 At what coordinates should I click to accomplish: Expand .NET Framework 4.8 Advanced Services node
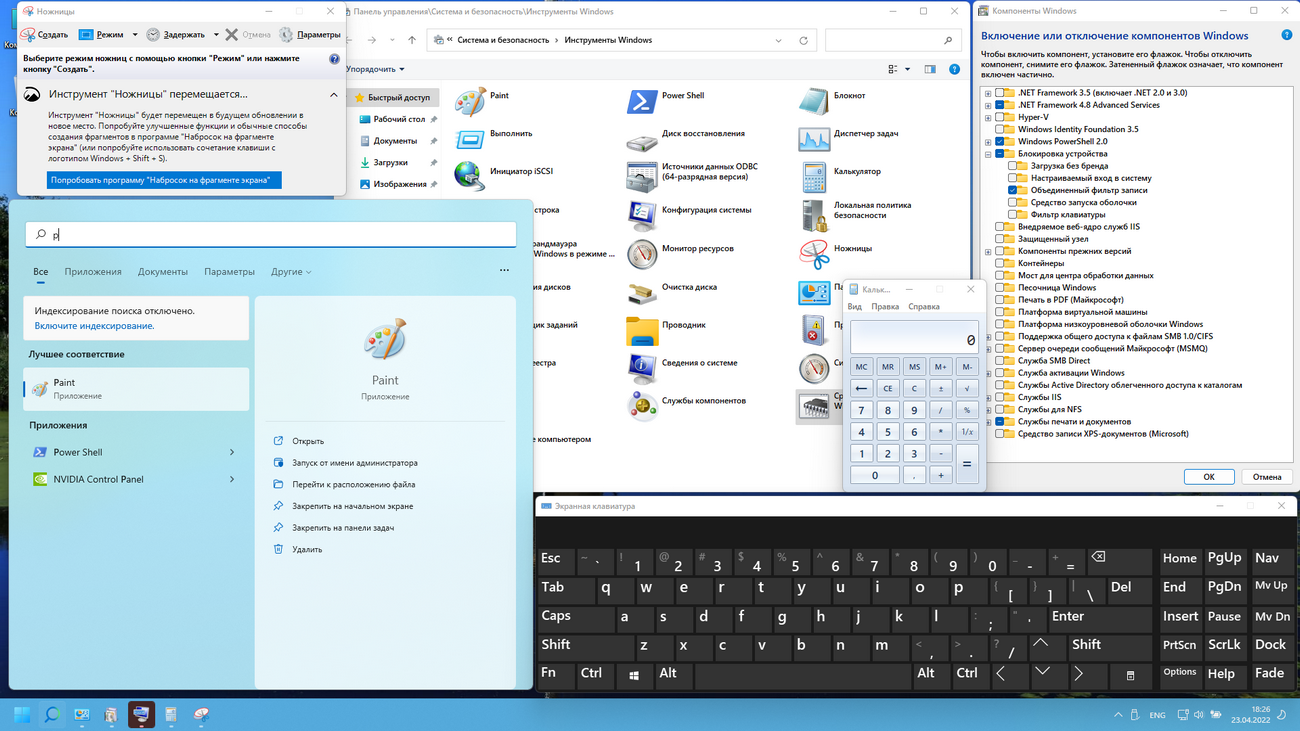tap(988, 105)
